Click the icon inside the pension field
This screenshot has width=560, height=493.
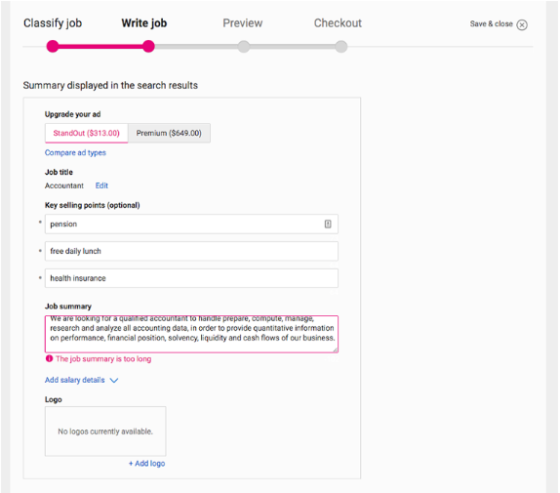[328, 224]
